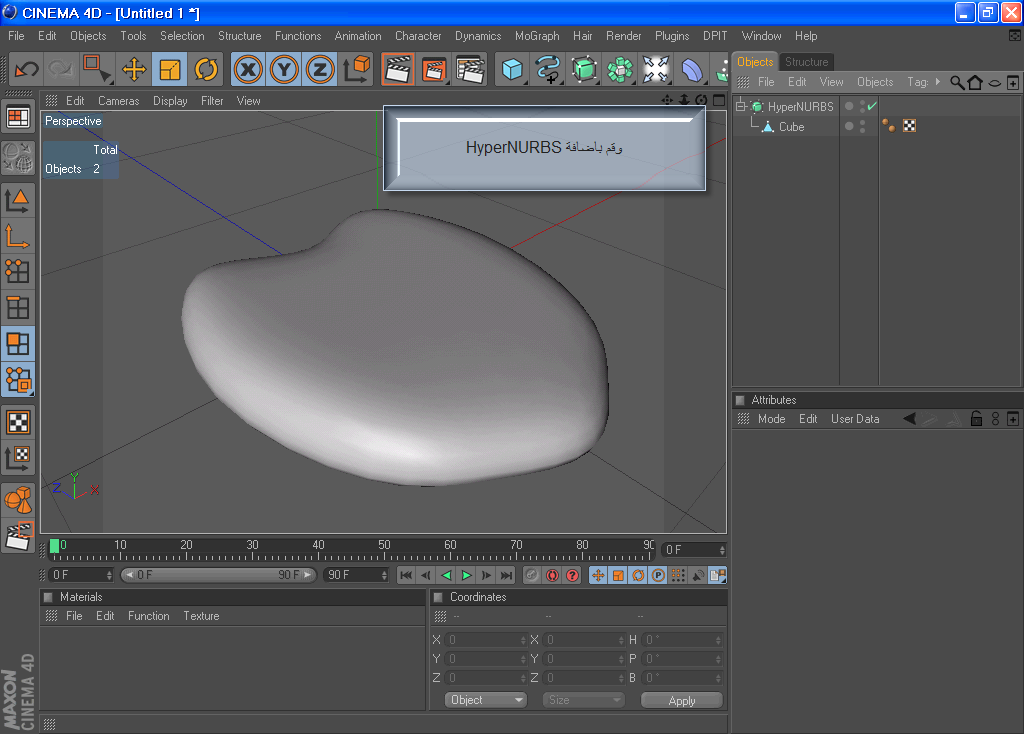Disable the HyperNURBS green checkmark
The image size is (1024, 734).
[872, 106]
